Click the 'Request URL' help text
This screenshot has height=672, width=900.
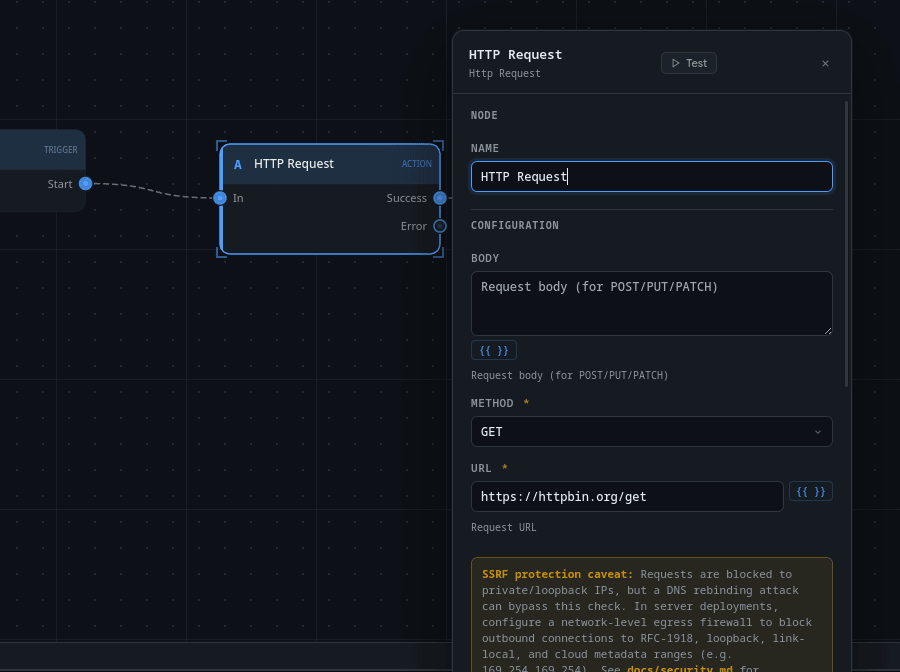pos(503,527)
